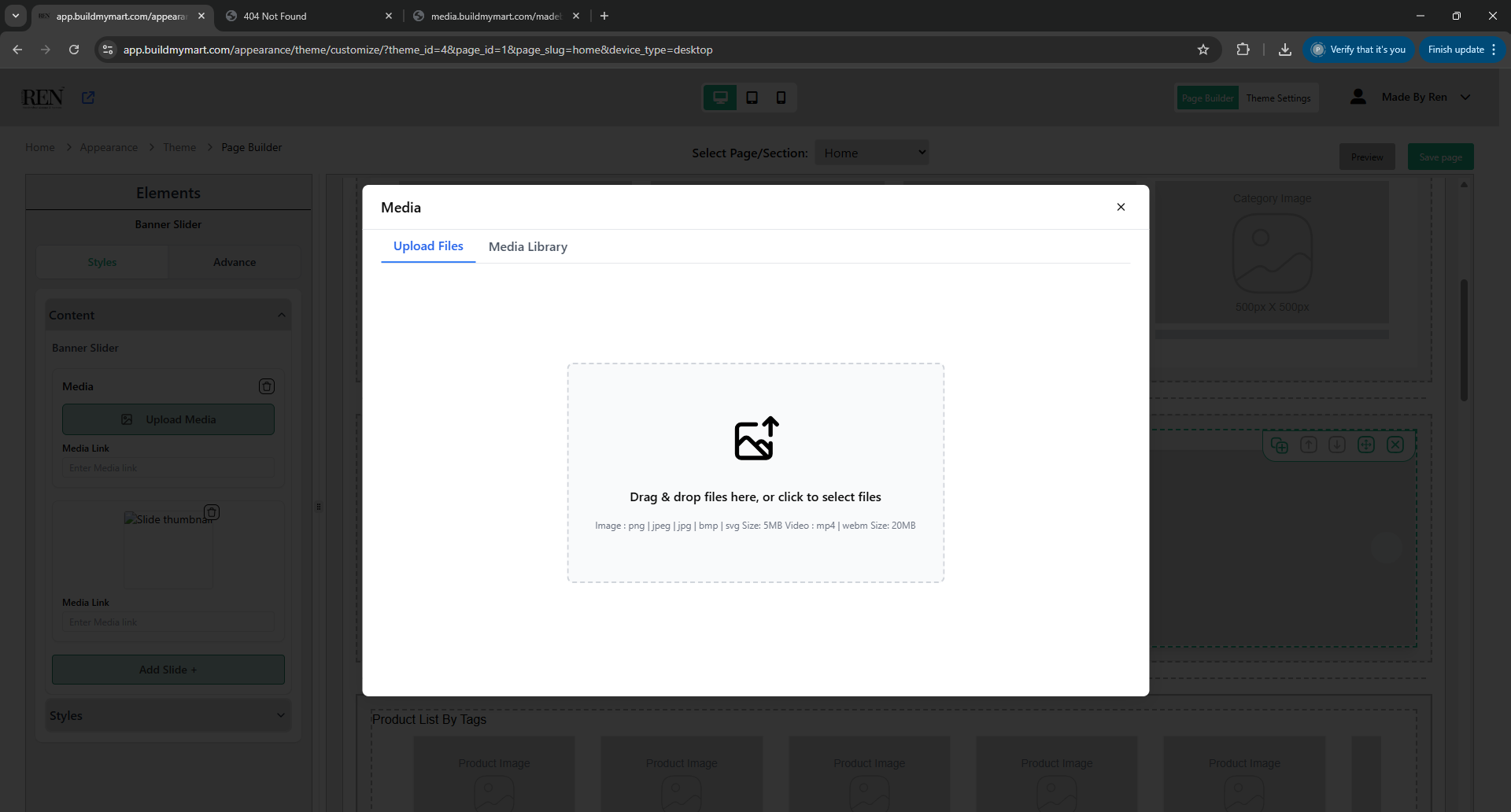Image resolution: width=1511 pixels, height=812 pixels.
Task: Click the REN logo
Action: click(42, 98)
